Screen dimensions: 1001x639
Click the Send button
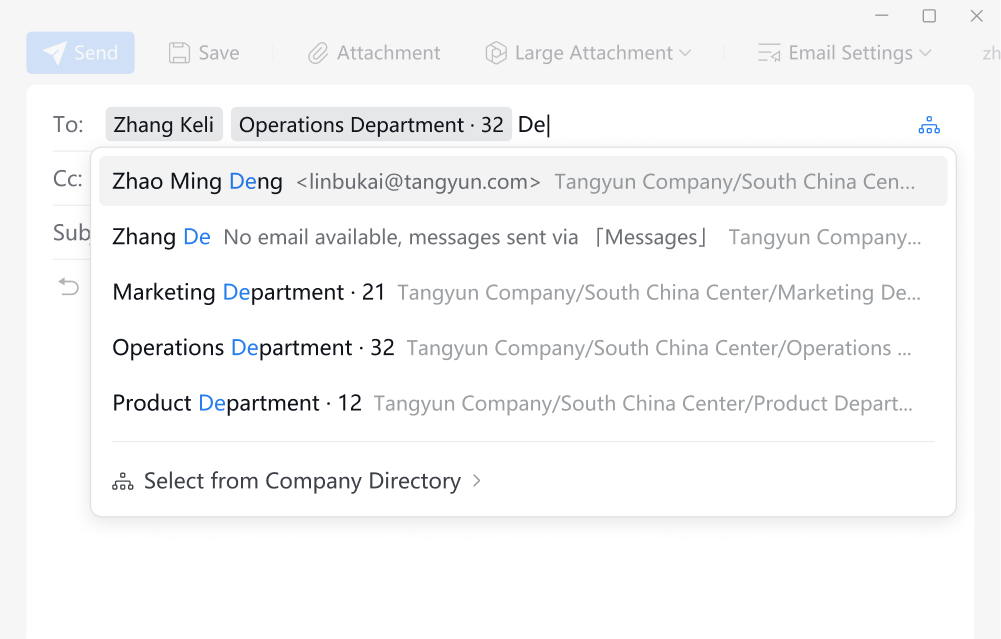(x=80, y=53)
